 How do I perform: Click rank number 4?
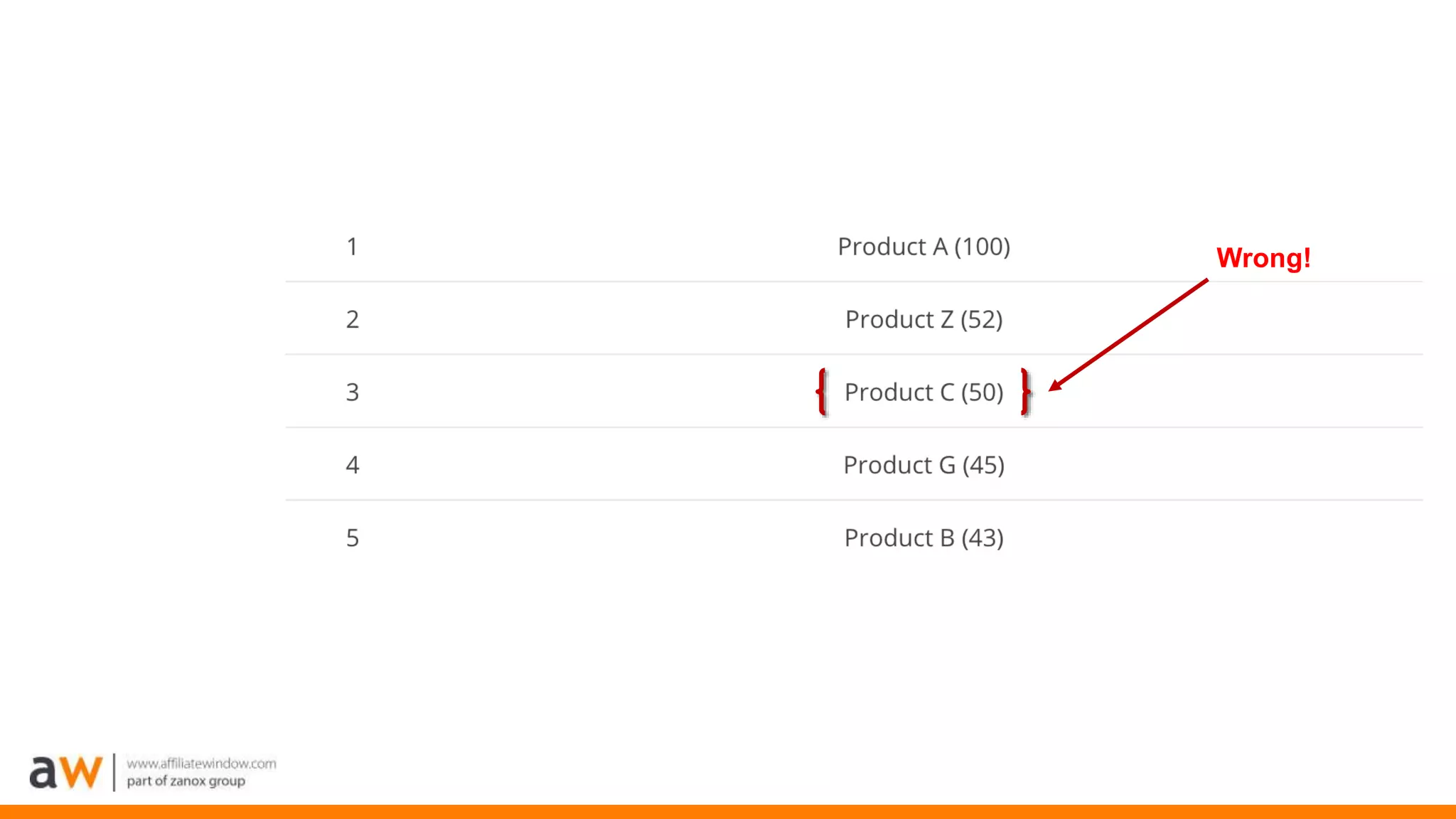click(352, 466)
